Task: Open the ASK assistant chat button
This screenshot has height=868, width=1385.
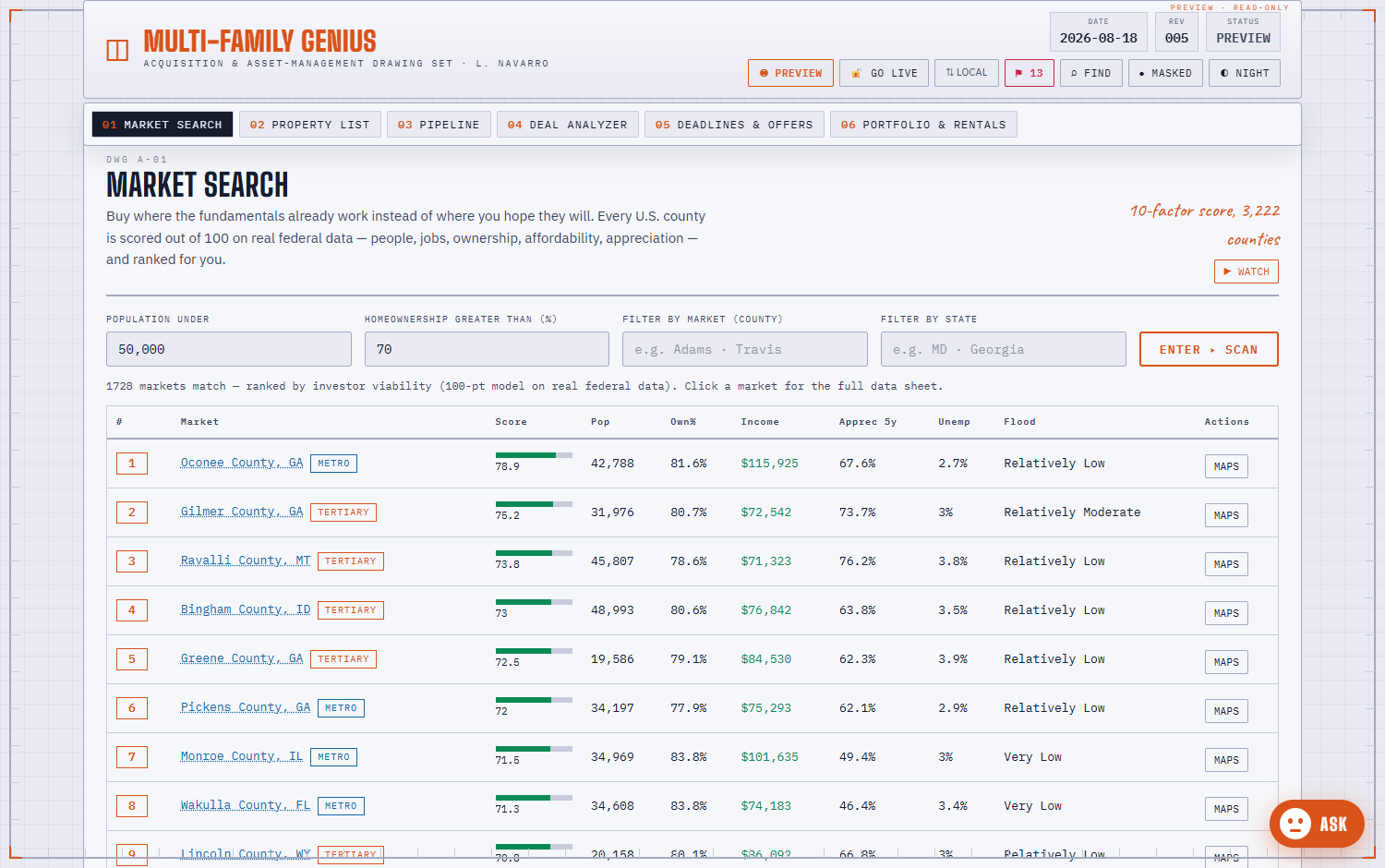Action: click(x=1317, y=824)
